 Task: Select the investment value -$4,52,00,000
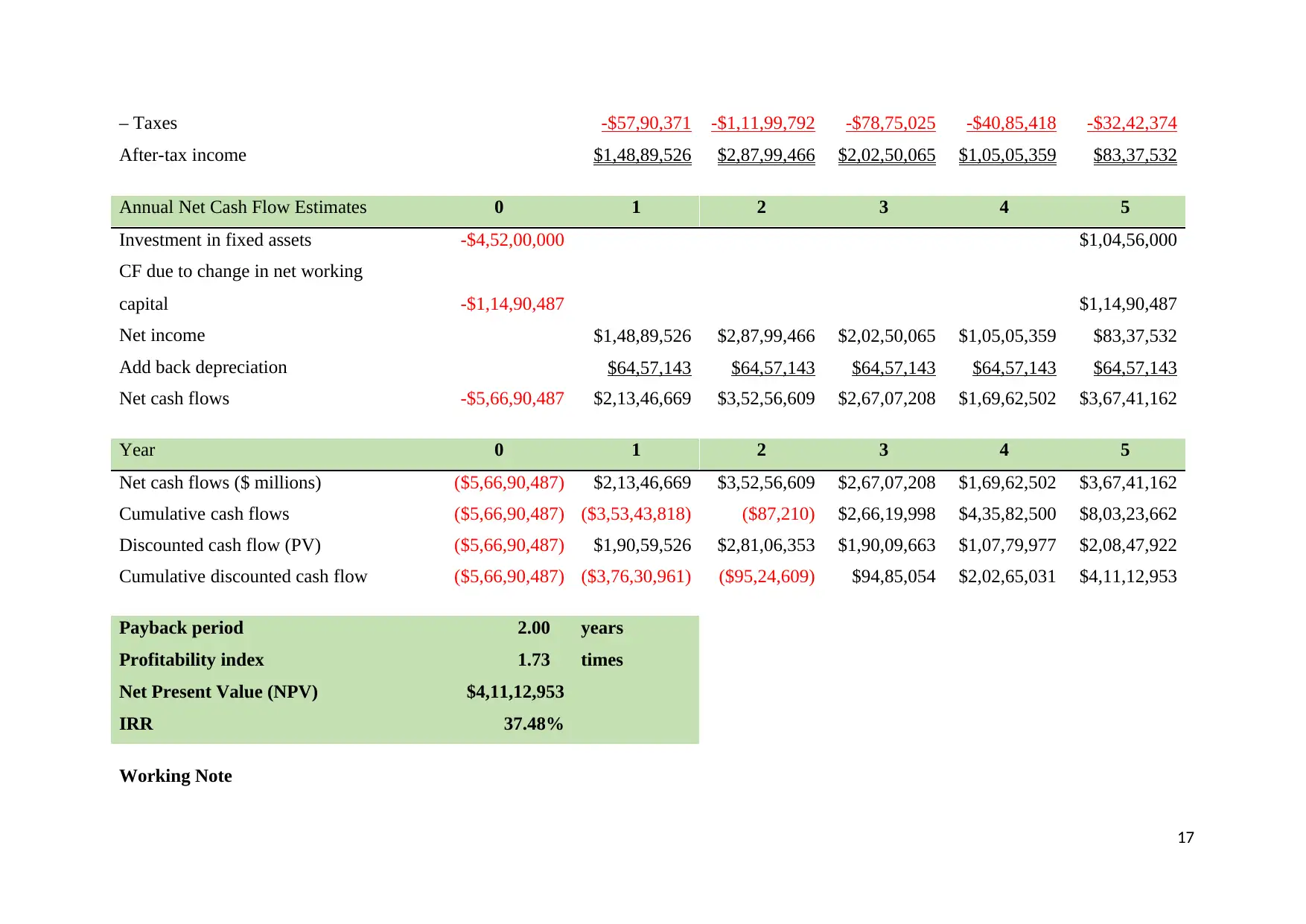[512, 240]
